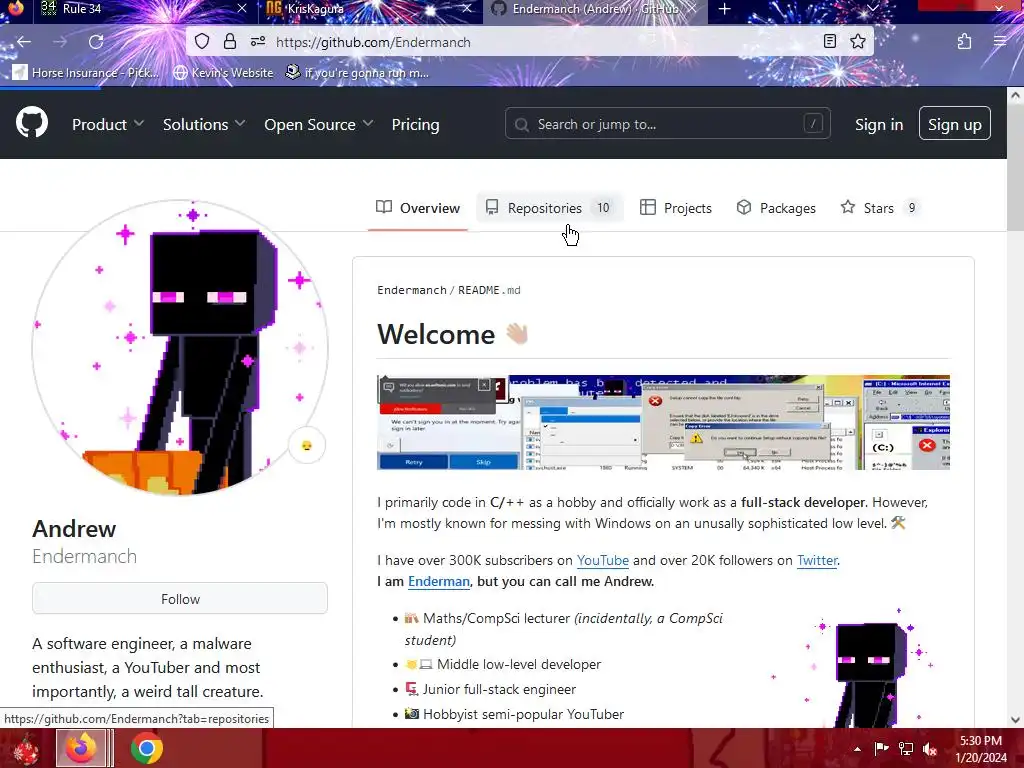Open the tracking protection shield icon
Image resolution: width=1024 pixels, height=768 pixels.
pos(202,42)
